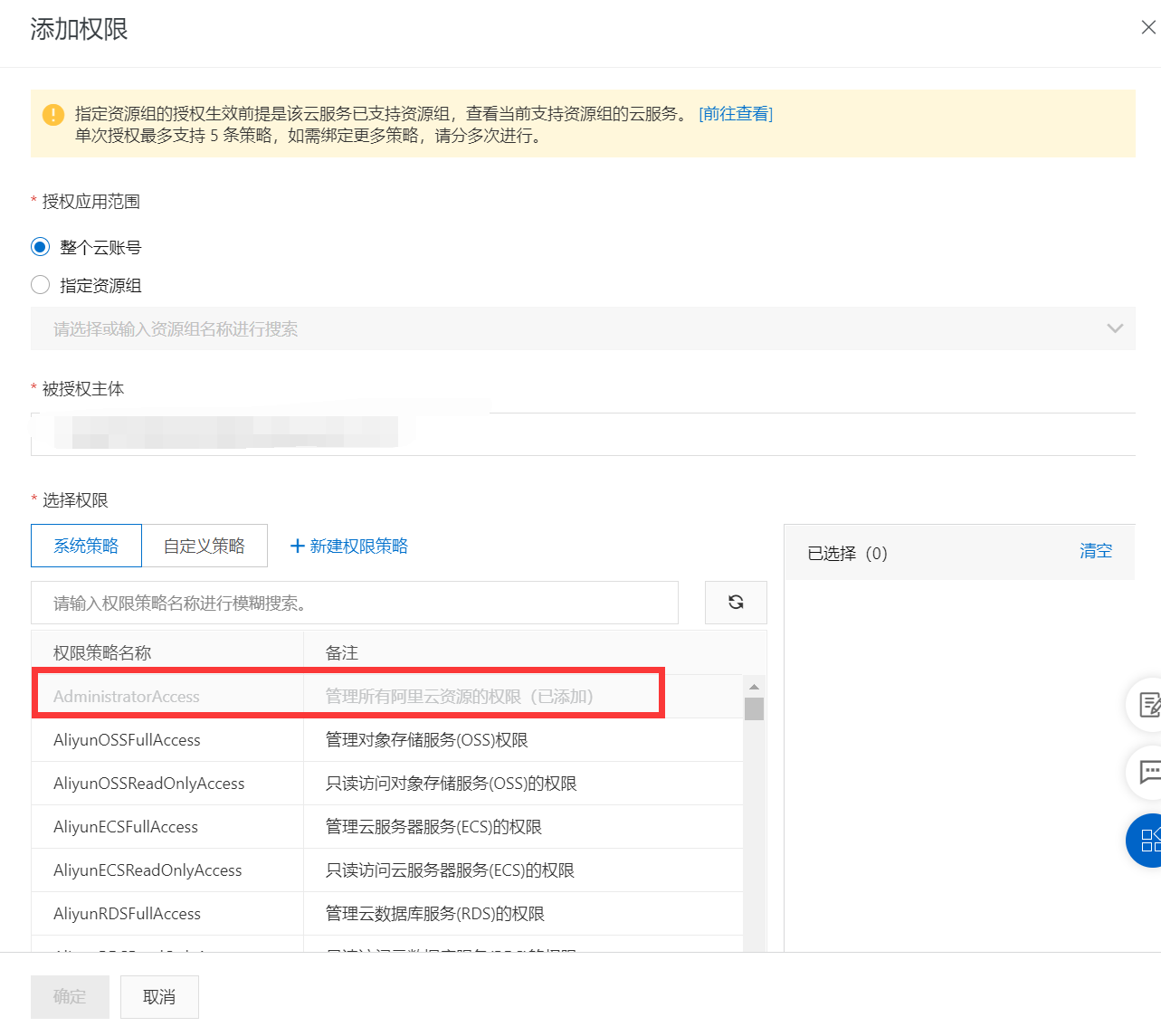This screenshot has height=1036, width=1161.
Task: Switch to 系统策略 tab
Action: pyautogui.click(x=86, y=546)
